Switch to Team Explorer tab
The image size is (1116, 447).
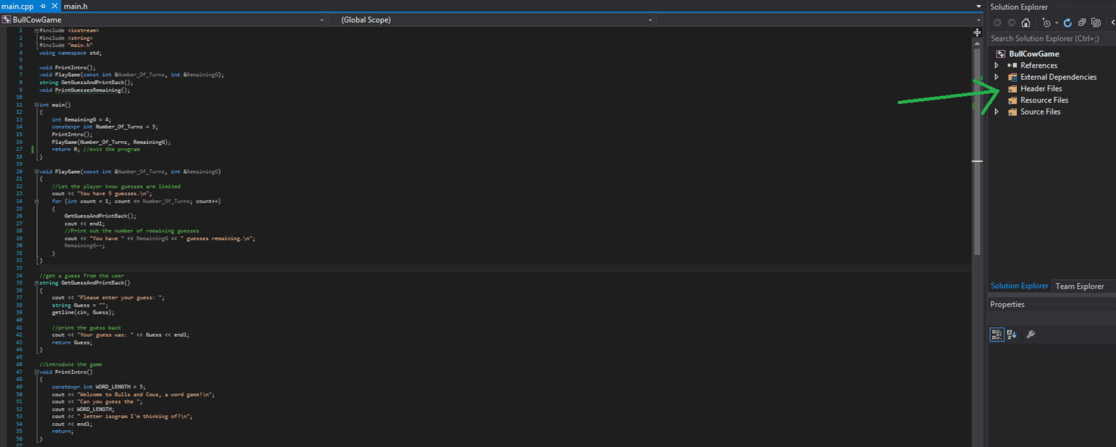(x=1079, y=286)
